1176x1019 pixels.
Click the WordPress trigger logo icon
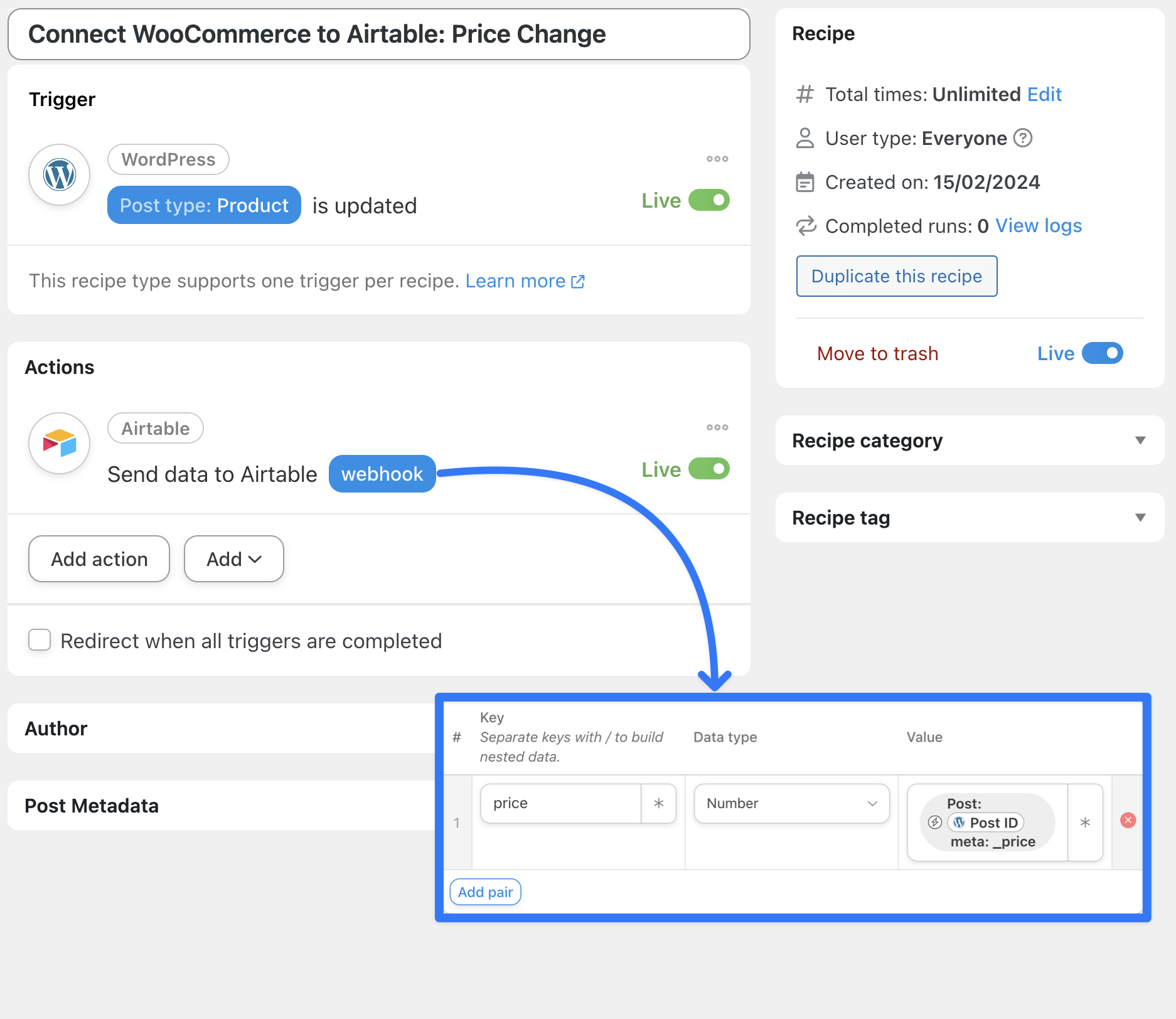(x=60, y=175)
